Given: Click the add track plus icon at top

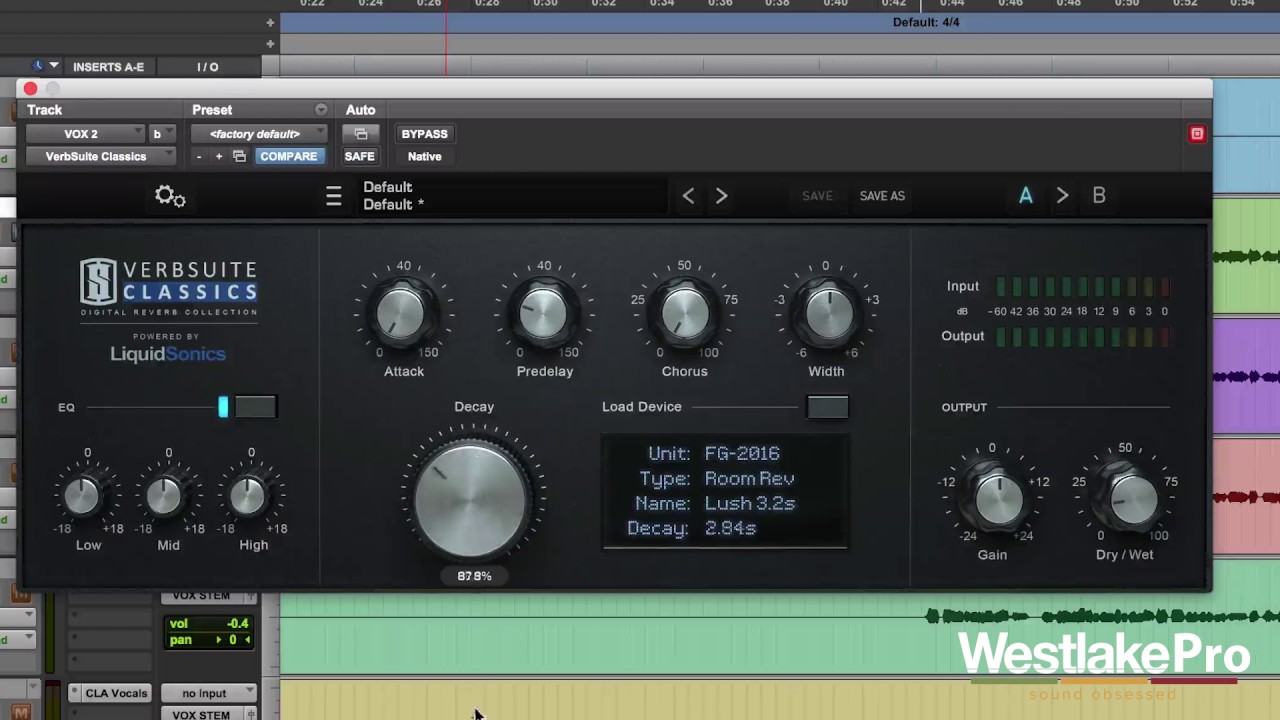Looking at the screenshot, I should [x=270, y=22].
